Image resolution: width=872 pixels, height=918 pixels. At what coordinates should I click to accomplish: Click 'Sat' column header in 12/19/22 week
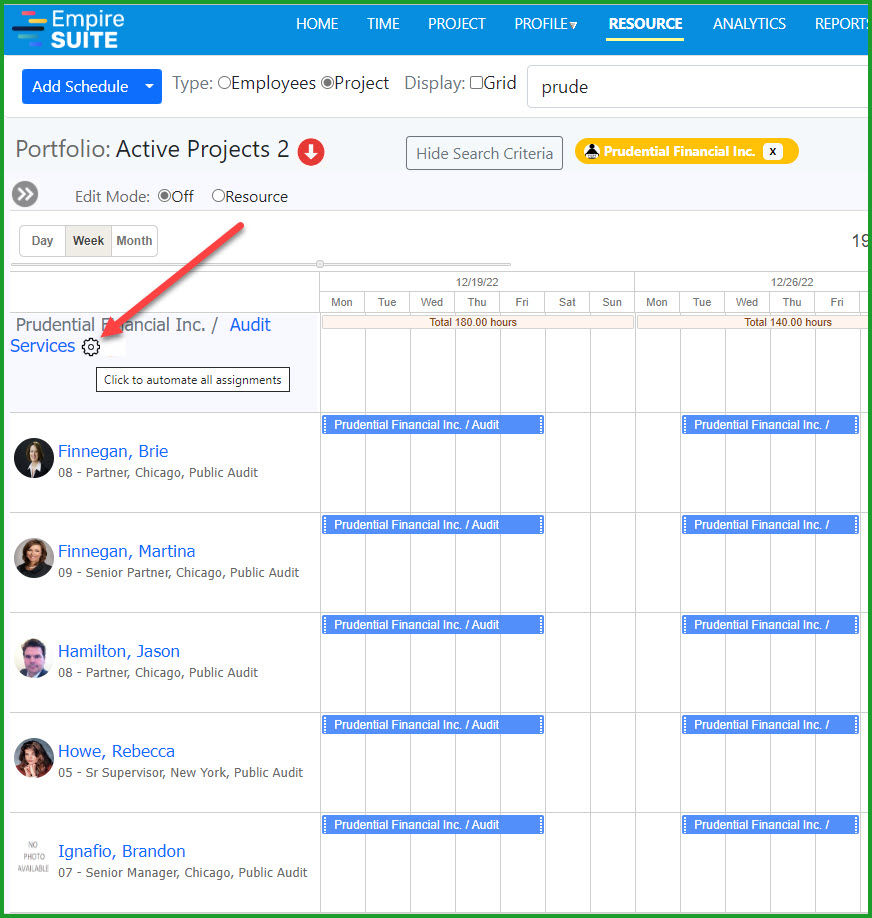pos(567,302)
